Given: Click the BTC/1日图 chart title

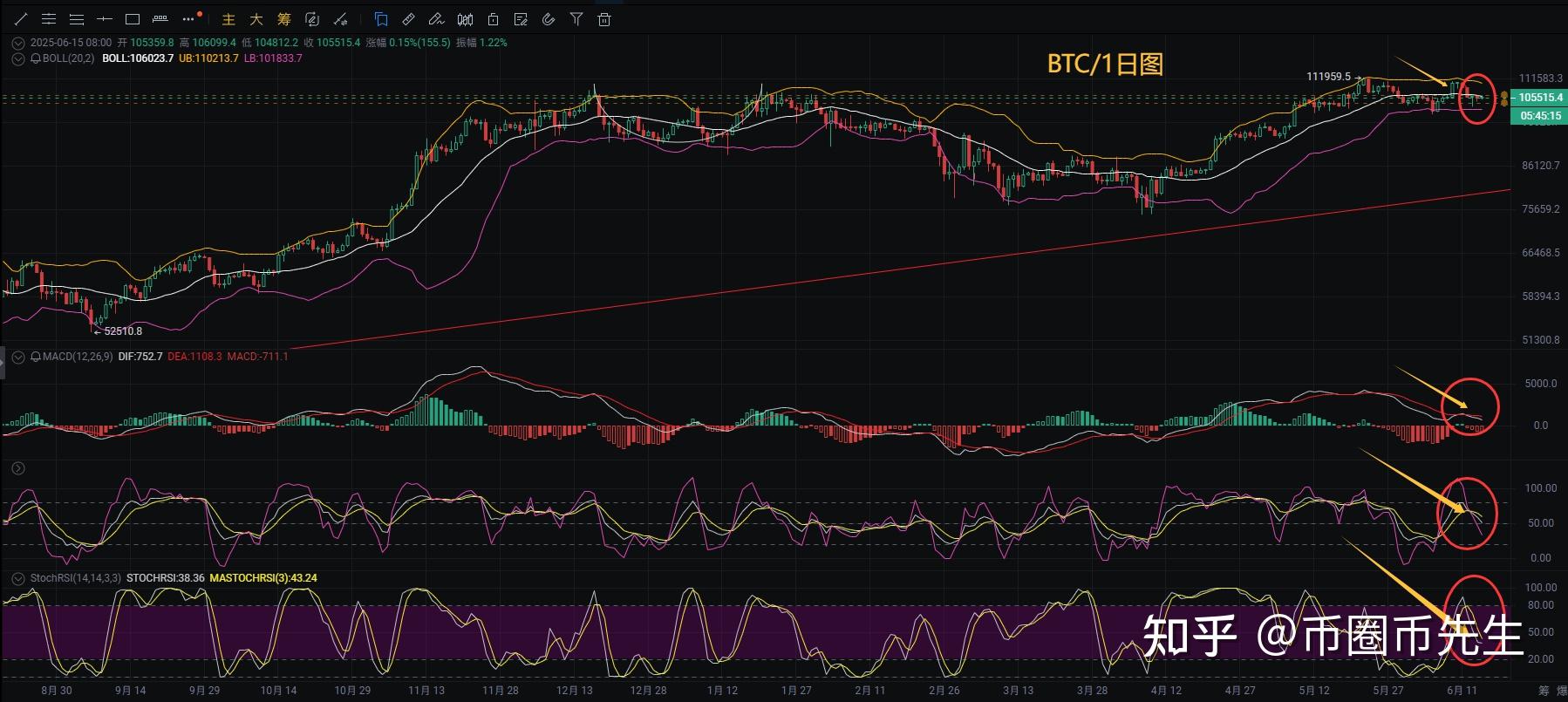Looking at the screenshot, I should pyautogui.click(x=1105, y=64).
